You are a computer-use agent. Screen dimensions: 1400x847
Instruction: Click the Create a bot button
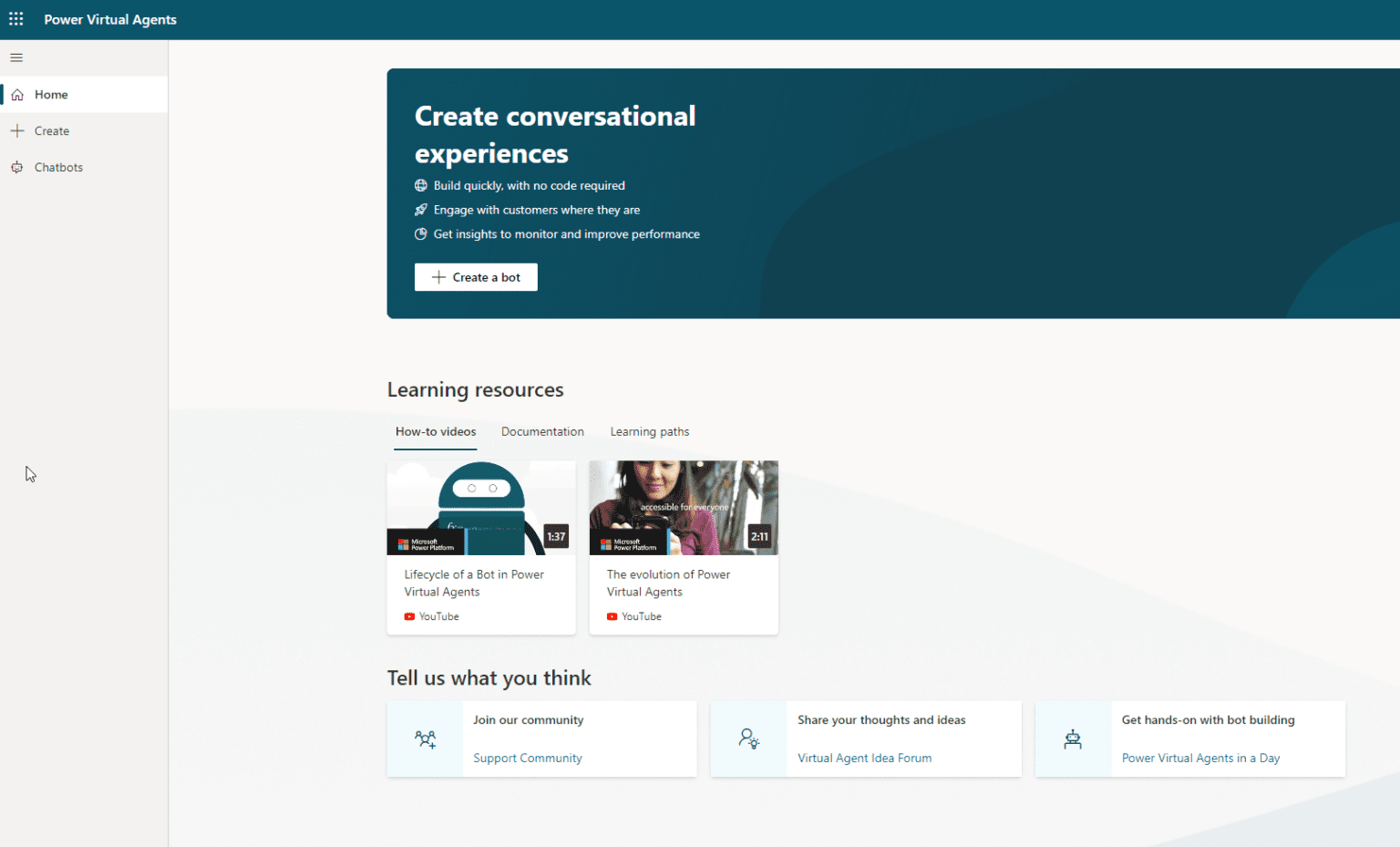tap(475, 277)
